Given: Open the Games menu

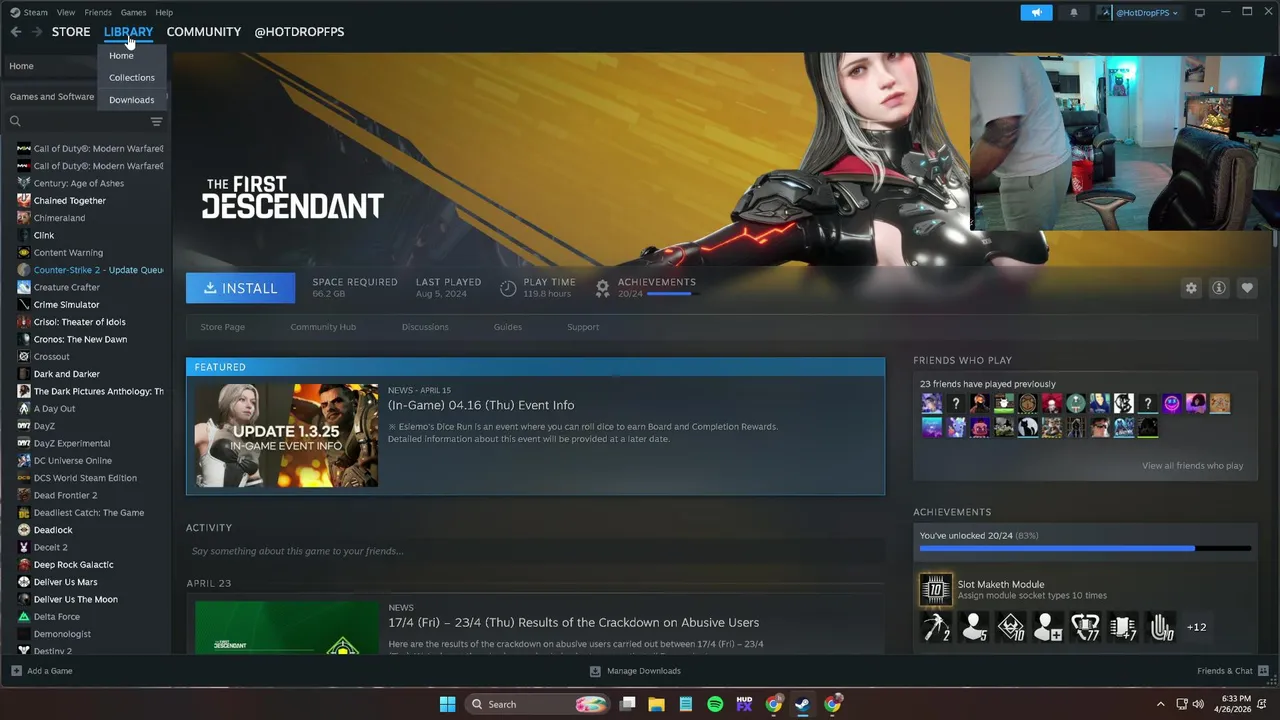Looking at the screenshot, I should 133,12.
